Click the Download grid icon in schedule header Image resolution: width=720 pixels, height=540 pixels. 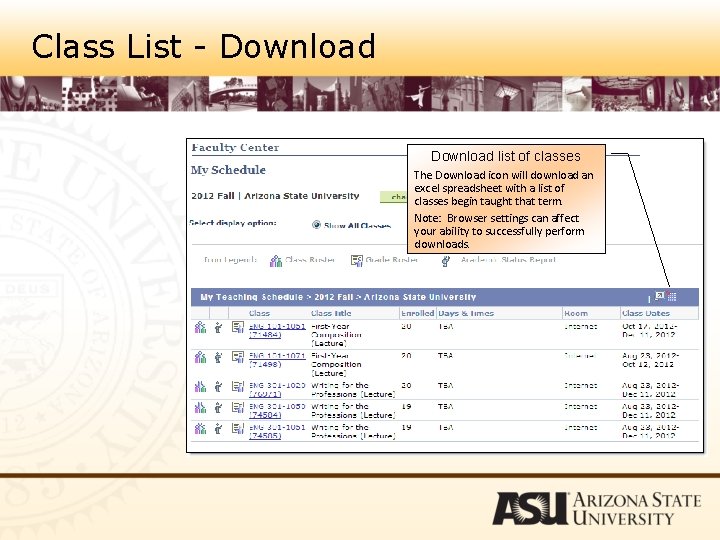coord(672,297)
